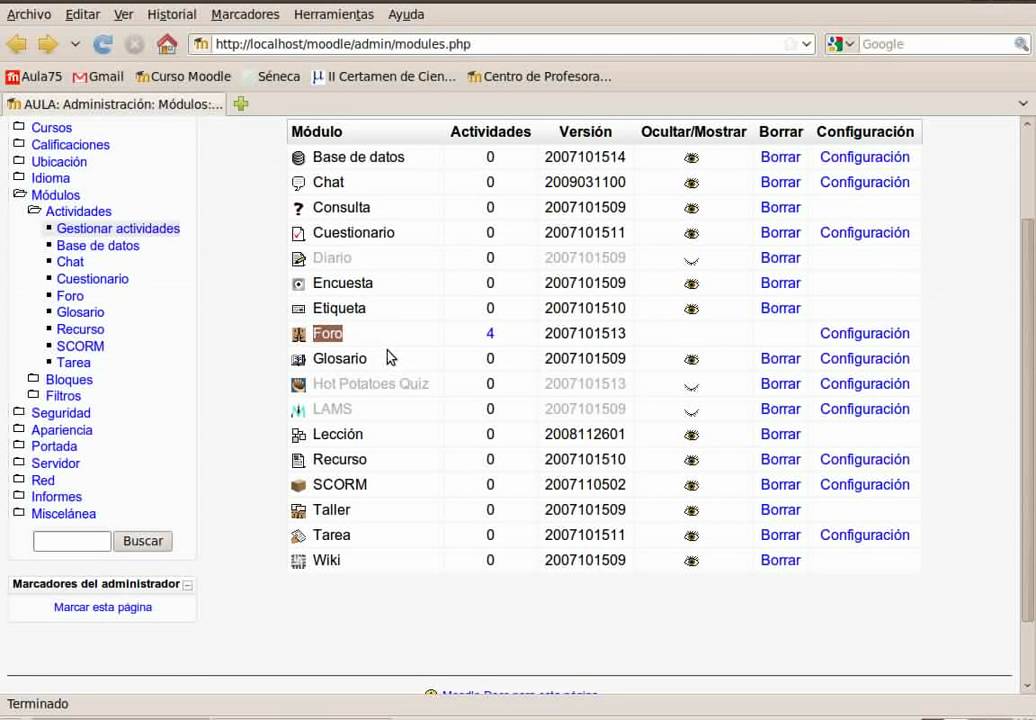This screenshot has height=720, width=1036.
Task: Open the Historial menu
Action: point(172,14)
